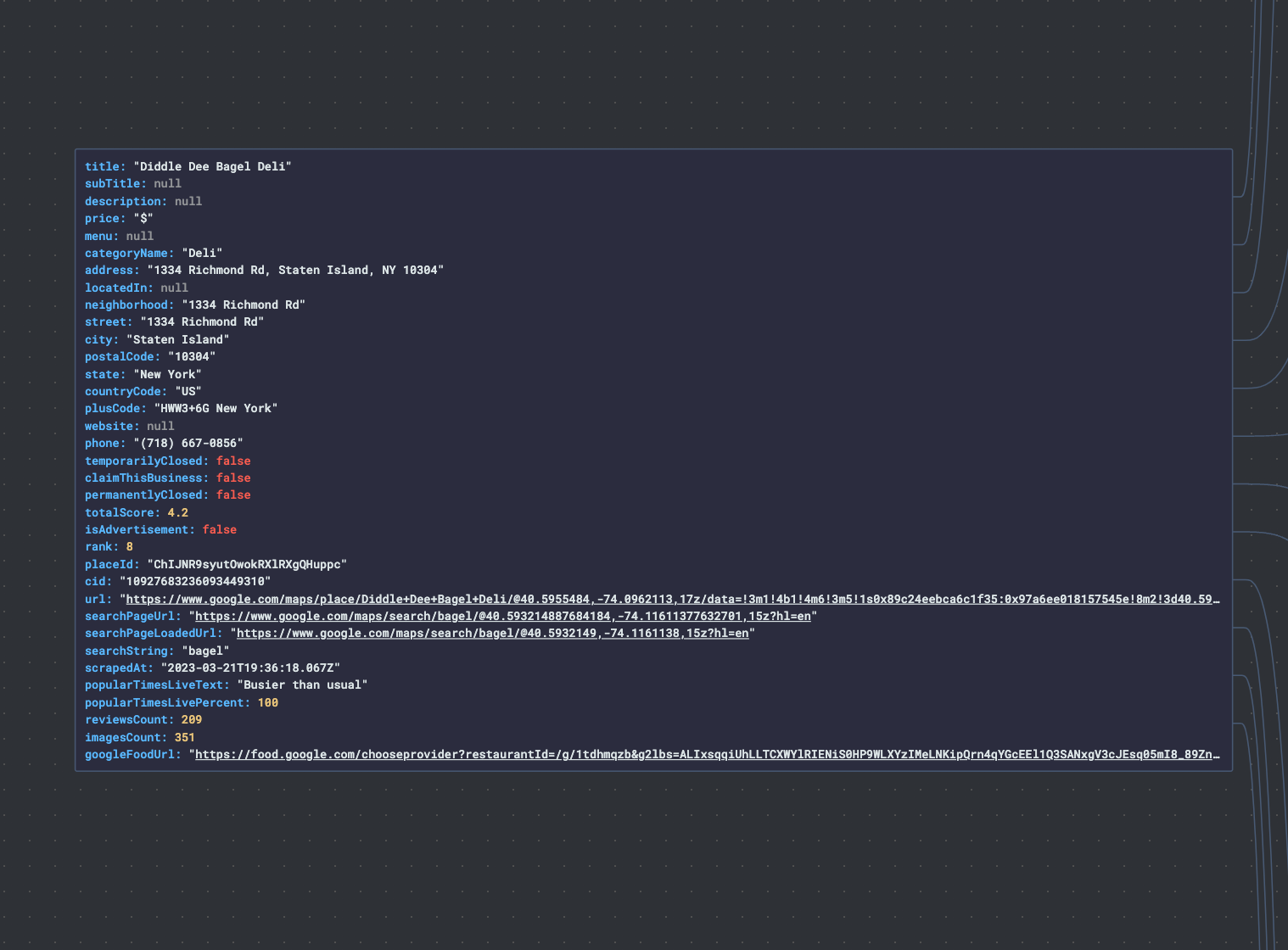Select the searchString value "bagel"
Image resolution: width=1288 pixels, height=950 pixels.
click(205, 651)
